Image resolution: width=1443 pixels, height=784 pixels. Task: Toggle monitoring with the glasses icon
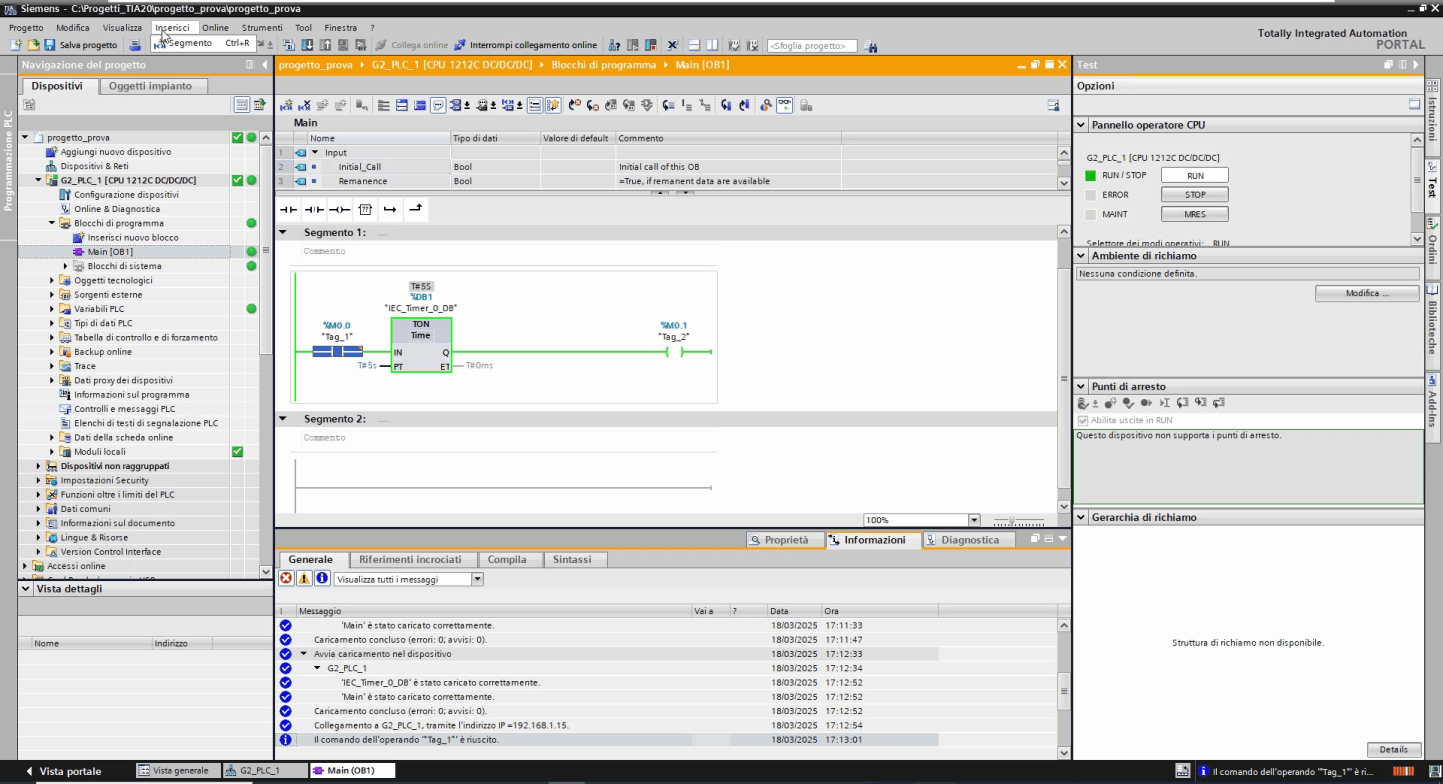[x=785, y=105]
